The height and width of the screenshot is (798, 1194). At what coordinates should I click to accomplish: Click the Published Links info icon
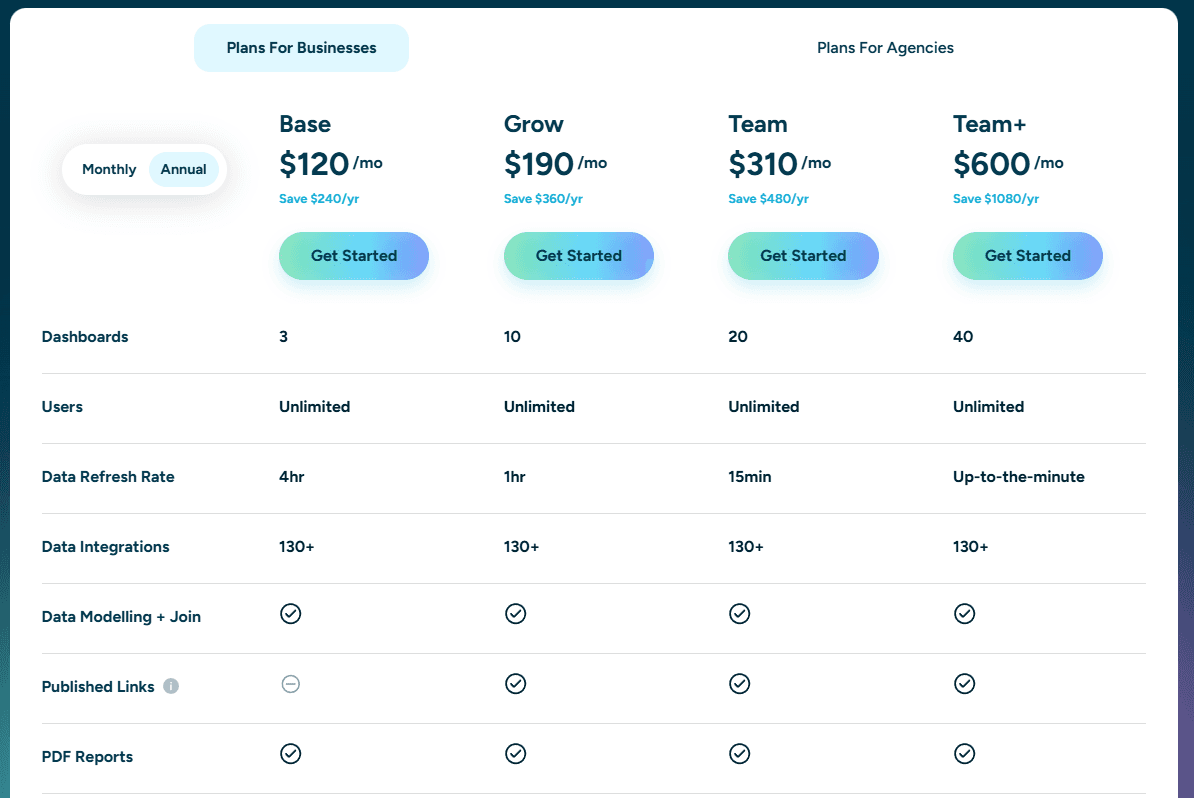point(171,686)
